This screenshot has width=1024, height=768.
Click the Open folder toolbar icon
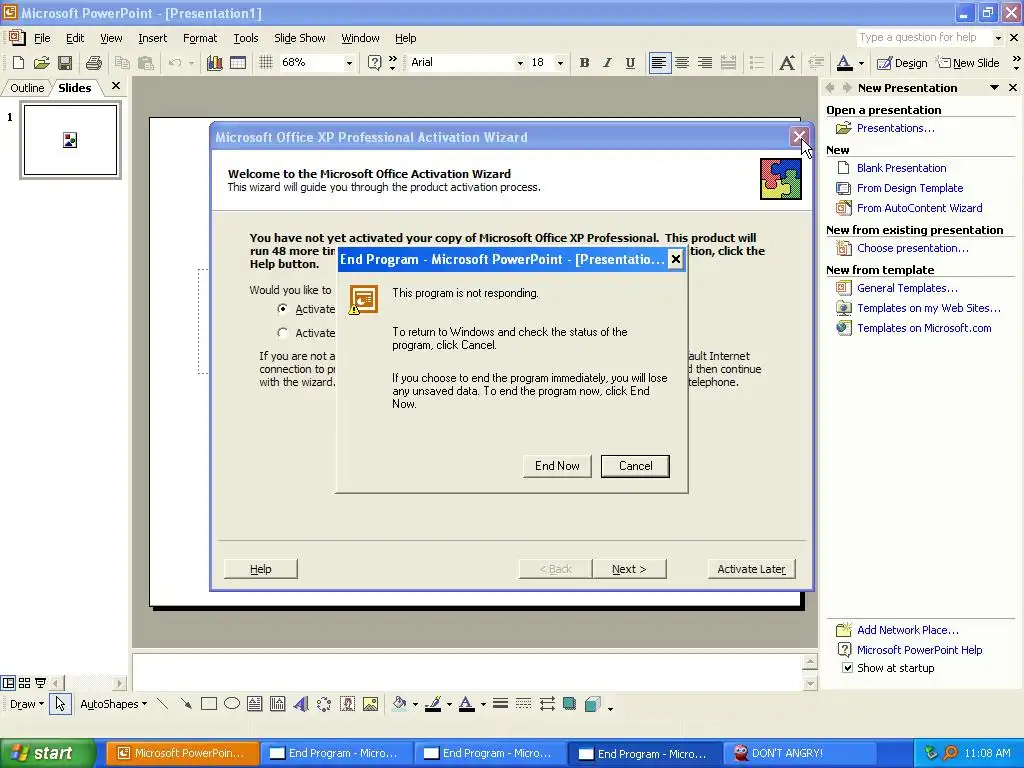tap(41, 63)
